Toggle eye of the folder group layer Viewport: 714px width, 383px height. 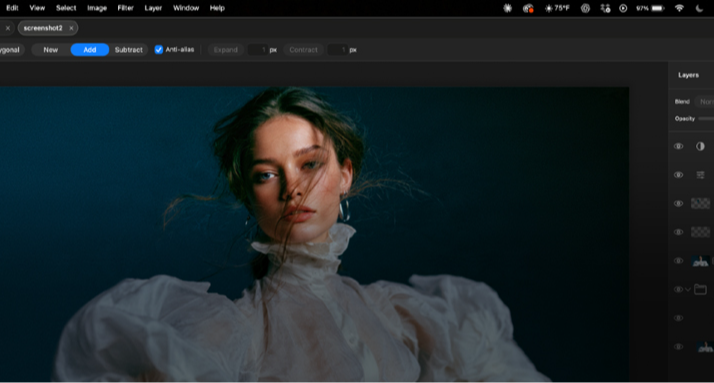click(678, 289)
